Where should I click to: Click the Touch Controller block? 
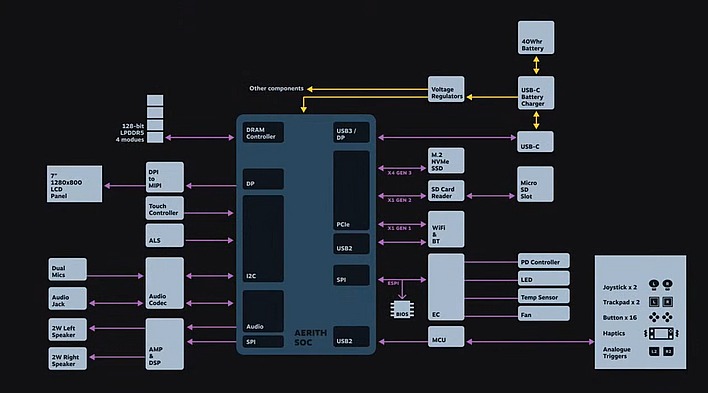coord(165,208)
